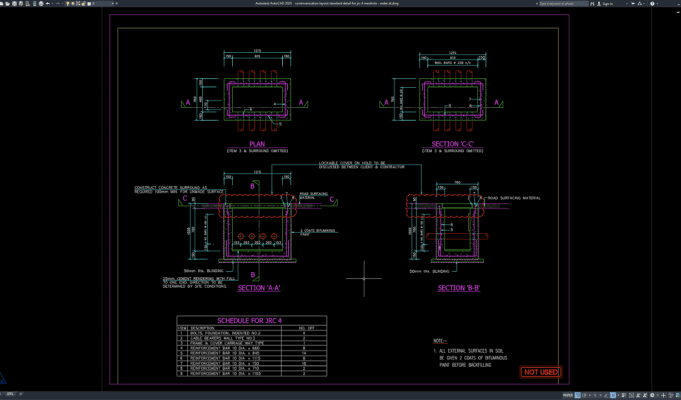Click the user account icon beside Sign In
The height and width of the screenshot is (400, 681).
point(599,3)
